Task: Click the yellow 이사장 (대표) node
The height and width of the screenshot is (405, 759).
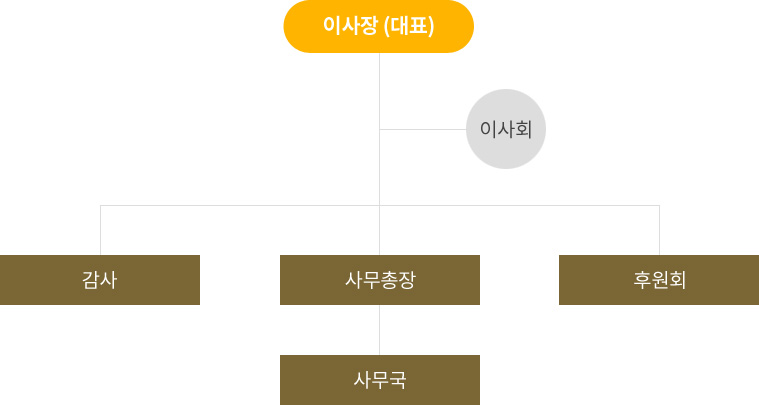Action: (x=379, y=26)
